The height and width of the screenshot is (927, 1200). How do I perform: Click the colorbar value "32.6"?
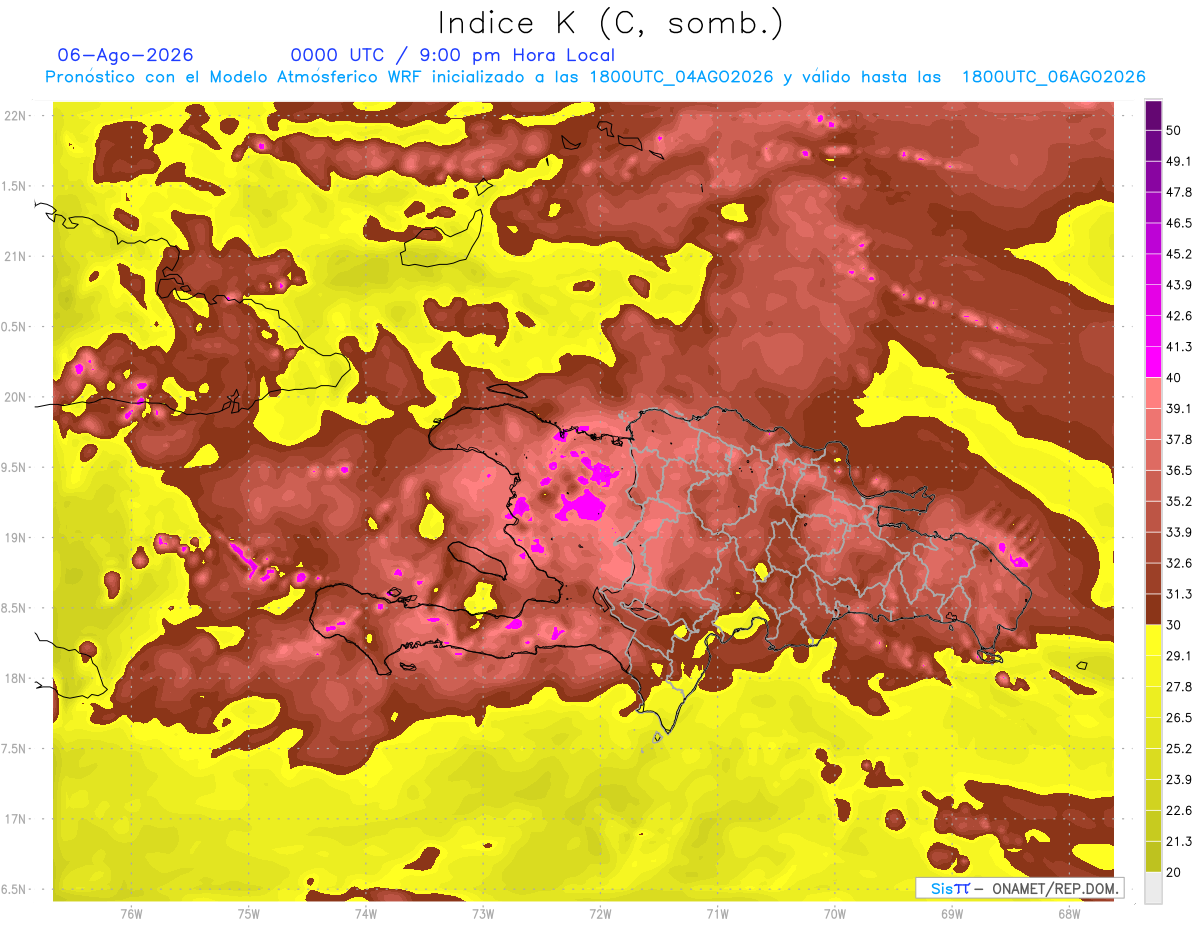(1179, 563)
